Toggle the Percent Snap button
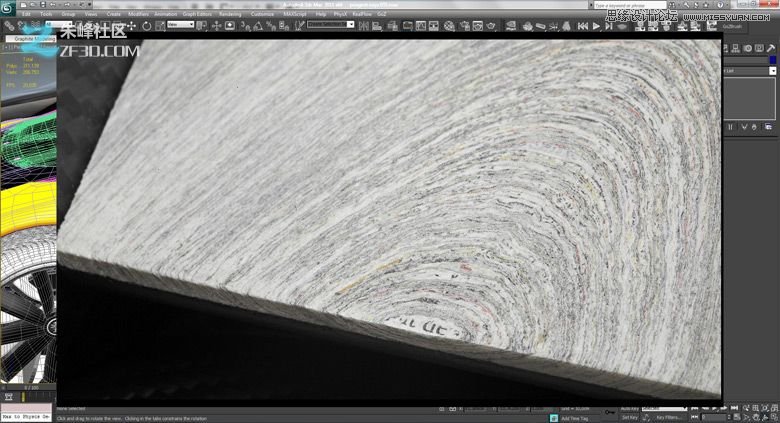 [x=271, y=25]
